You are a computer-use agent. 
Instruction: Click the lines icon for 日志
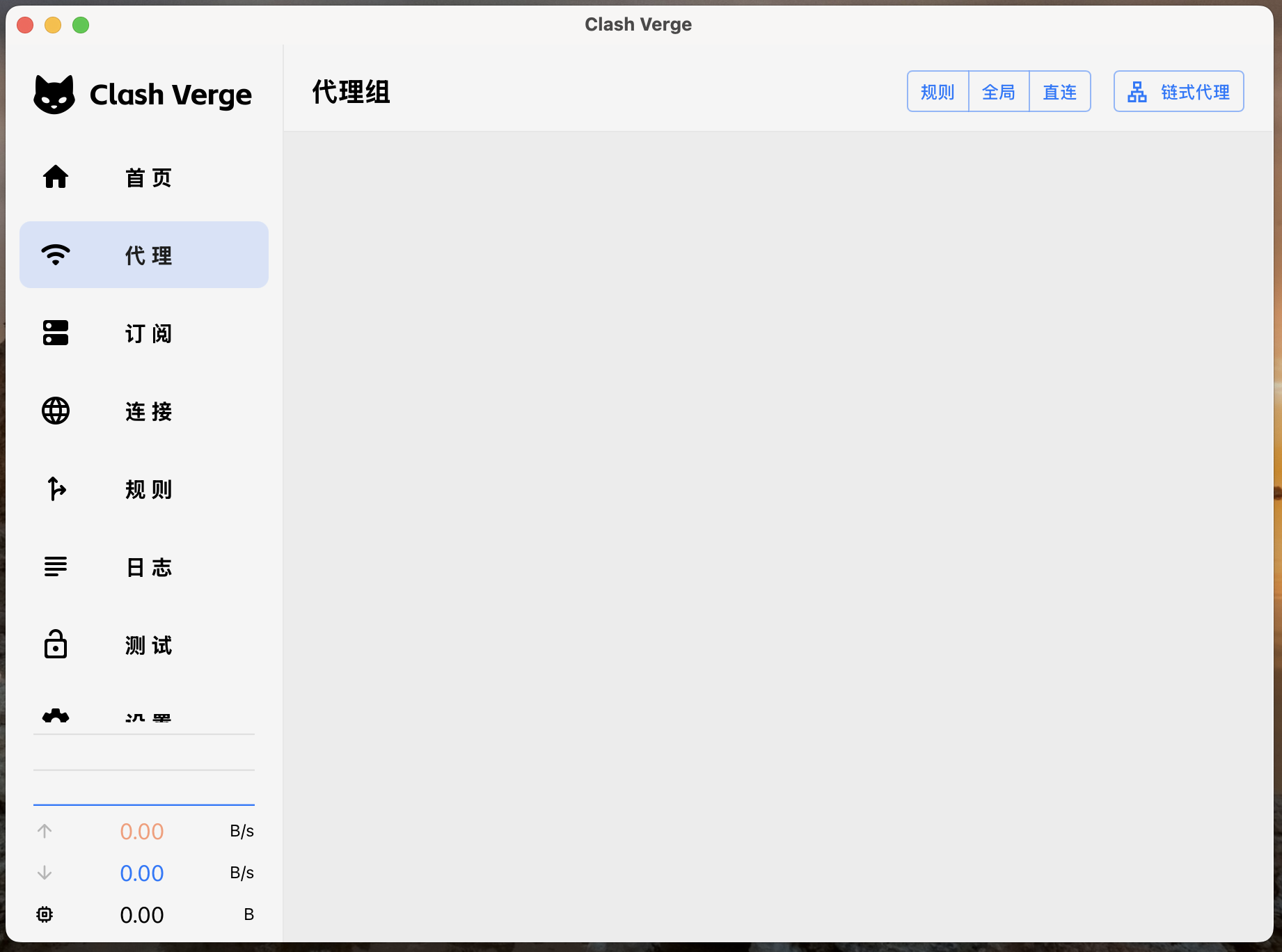pos(56,566)
